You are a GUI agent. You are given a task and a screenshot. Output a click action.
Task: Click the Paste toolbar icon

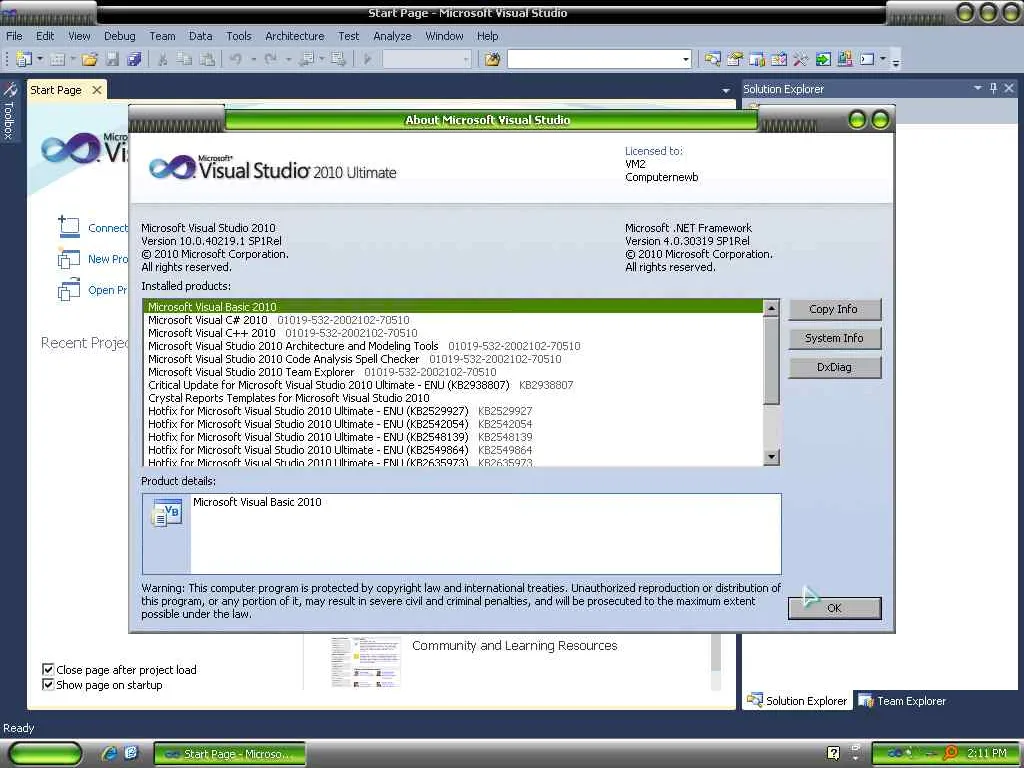pyautogui.click(x=207, y=59)
